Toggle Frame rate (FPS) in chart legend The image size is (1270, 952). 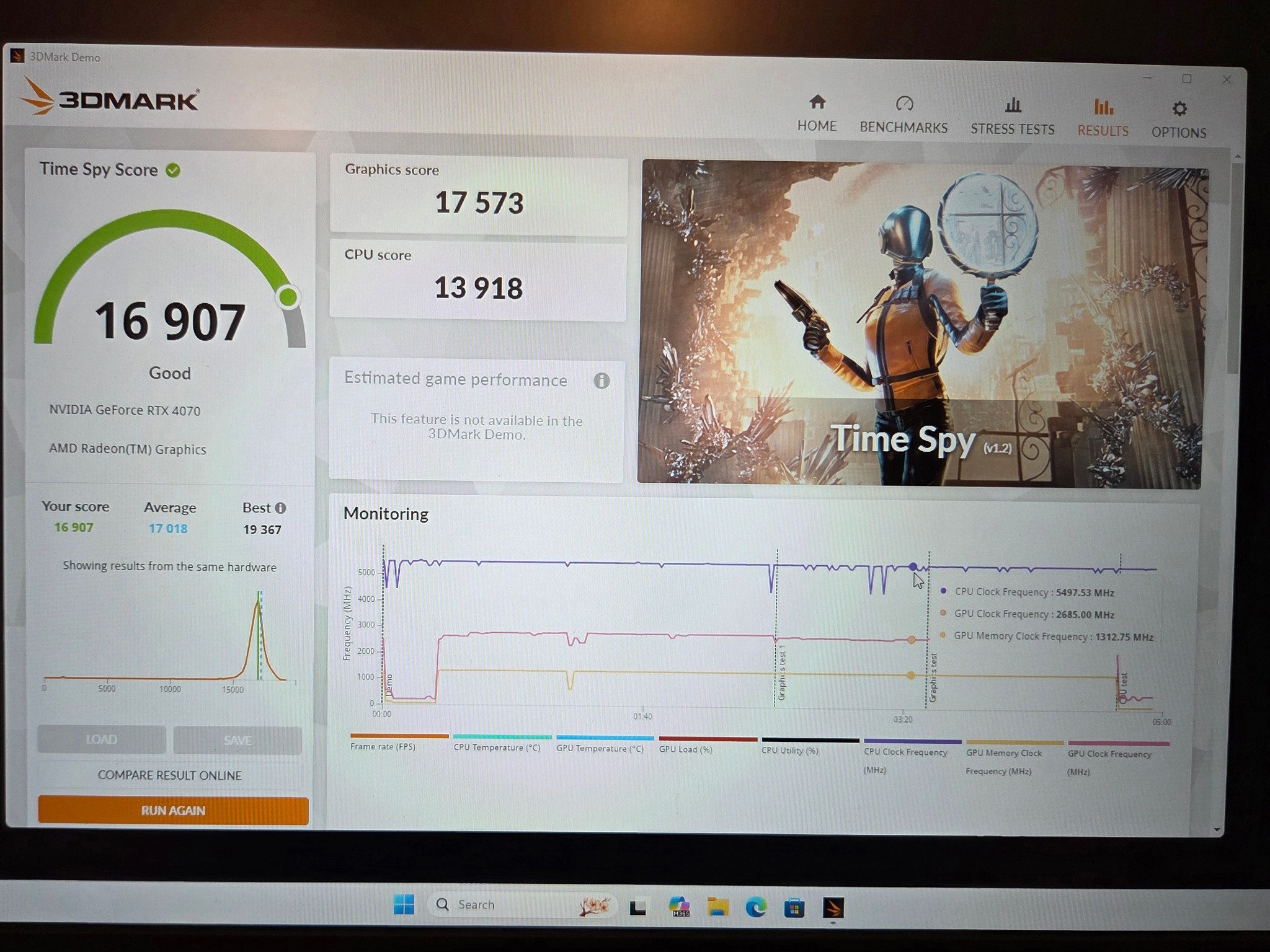pos(399,741)
